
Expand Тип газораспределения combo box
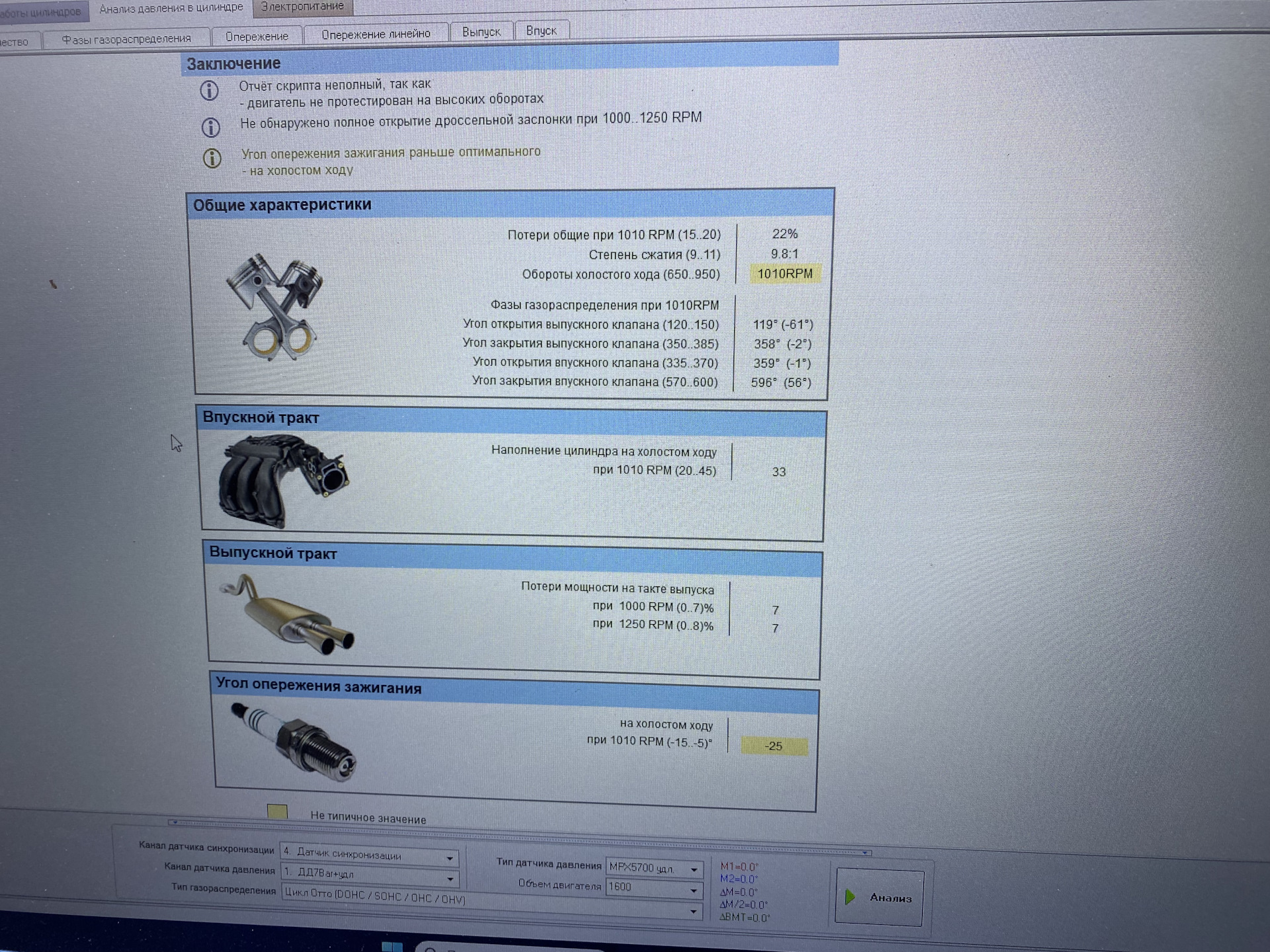(693, 911)
